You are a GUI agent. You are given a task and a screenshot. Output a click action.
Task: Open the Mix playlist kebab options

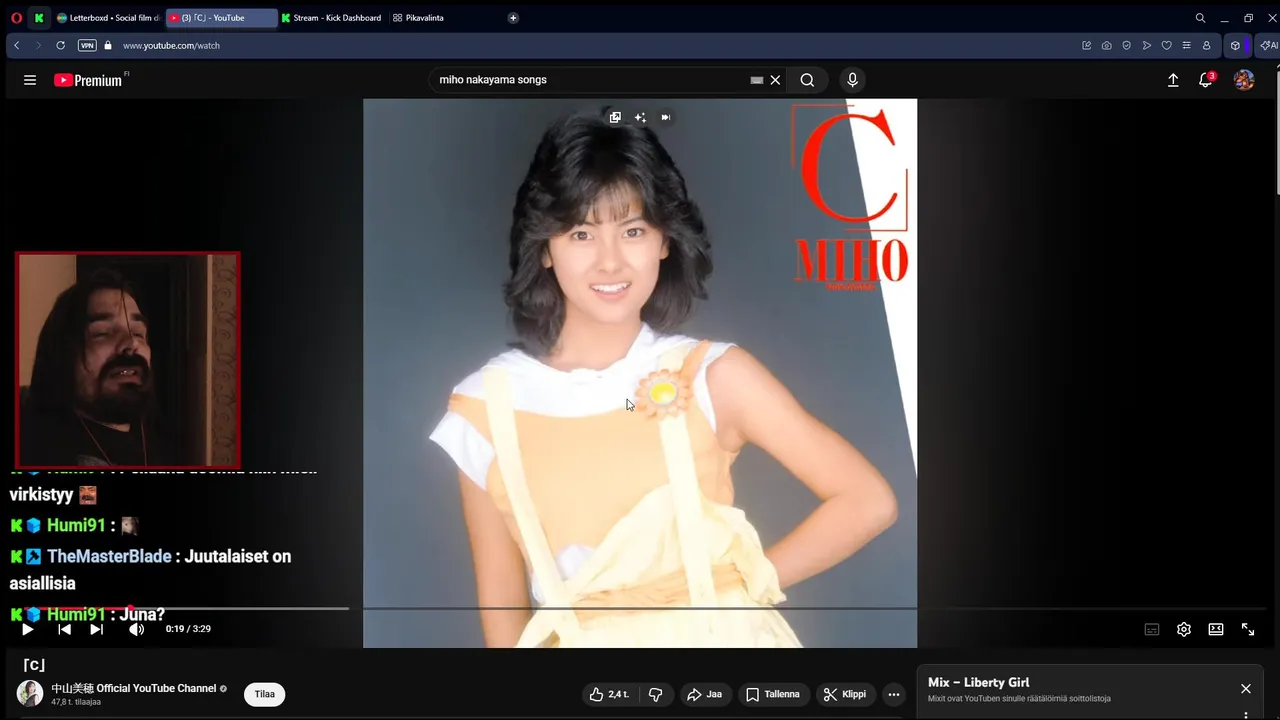coord(1246,715)
